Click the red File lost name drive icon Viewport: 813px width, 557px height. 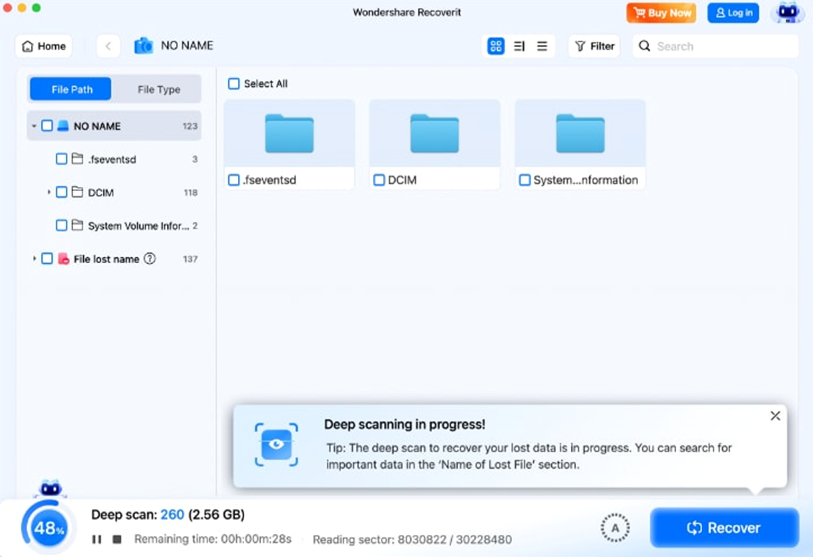(63, 258)
